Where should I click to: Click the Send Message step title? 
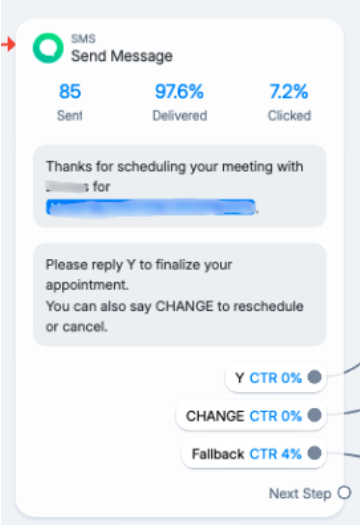tap(122, 56)
